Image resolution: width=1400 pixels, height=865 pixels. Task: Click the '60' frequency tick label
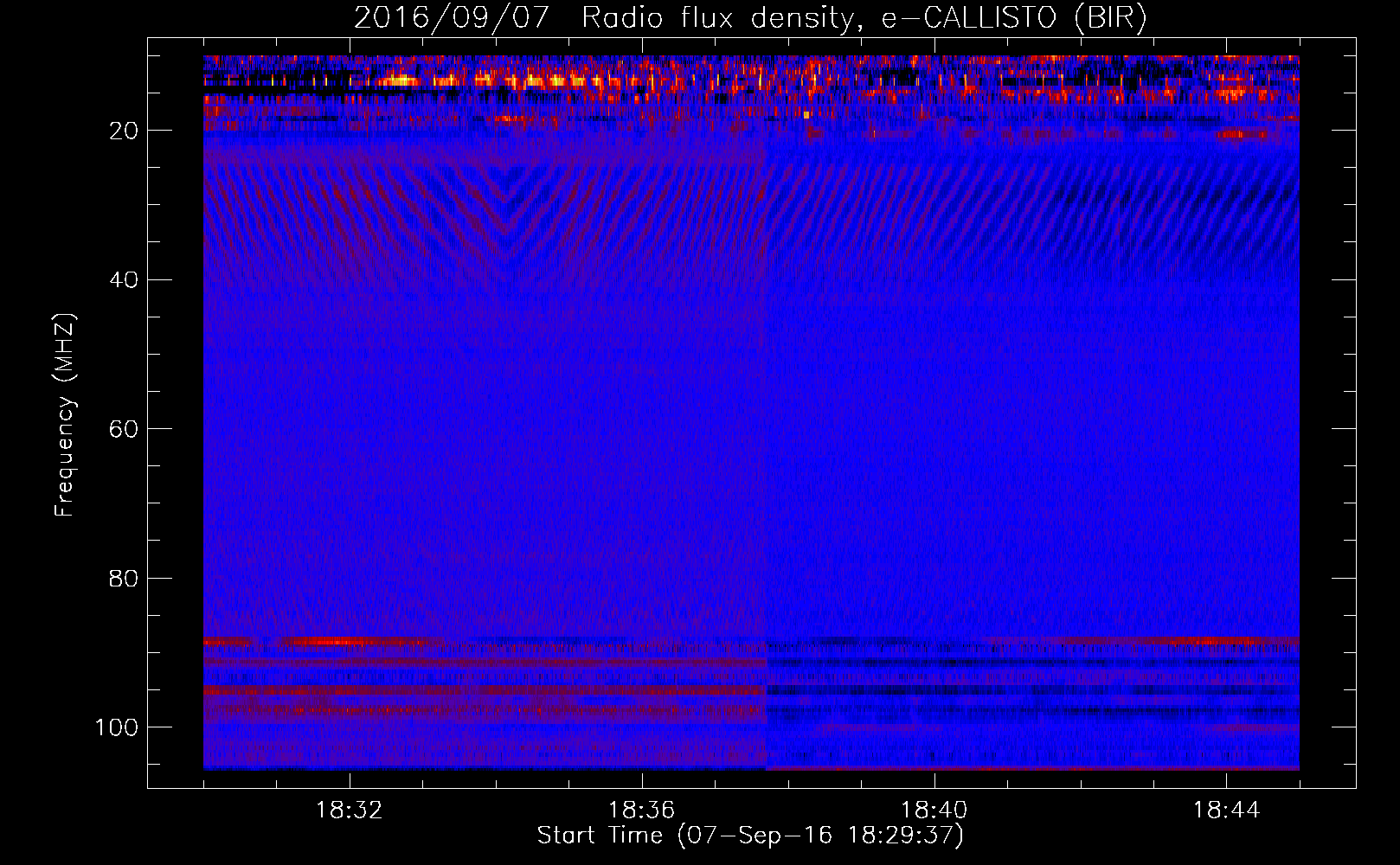(125, 429)
